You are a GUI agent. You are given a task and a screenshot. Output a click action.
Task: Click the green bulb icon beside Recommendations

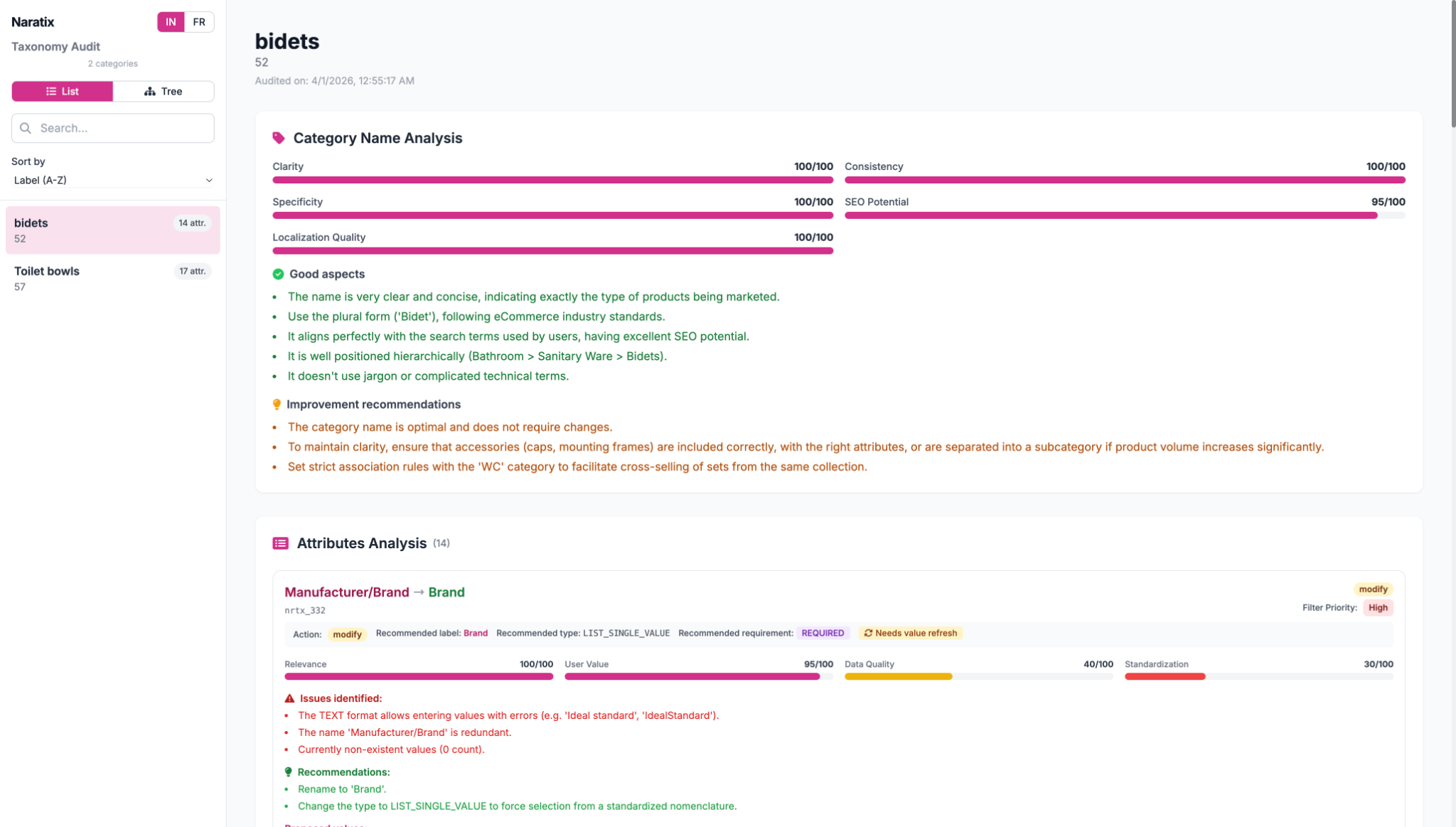pos(288,772)
